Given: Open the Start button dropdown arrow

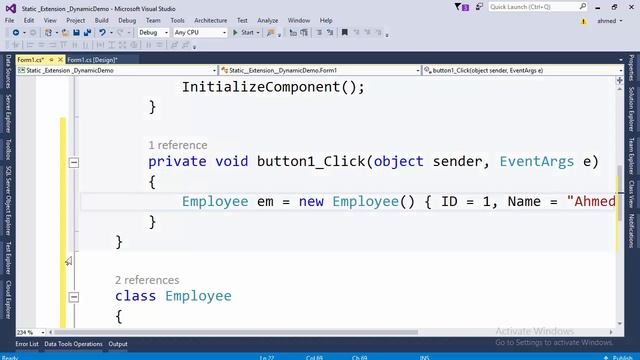Looking at the screenshot, I should point(258,33).
